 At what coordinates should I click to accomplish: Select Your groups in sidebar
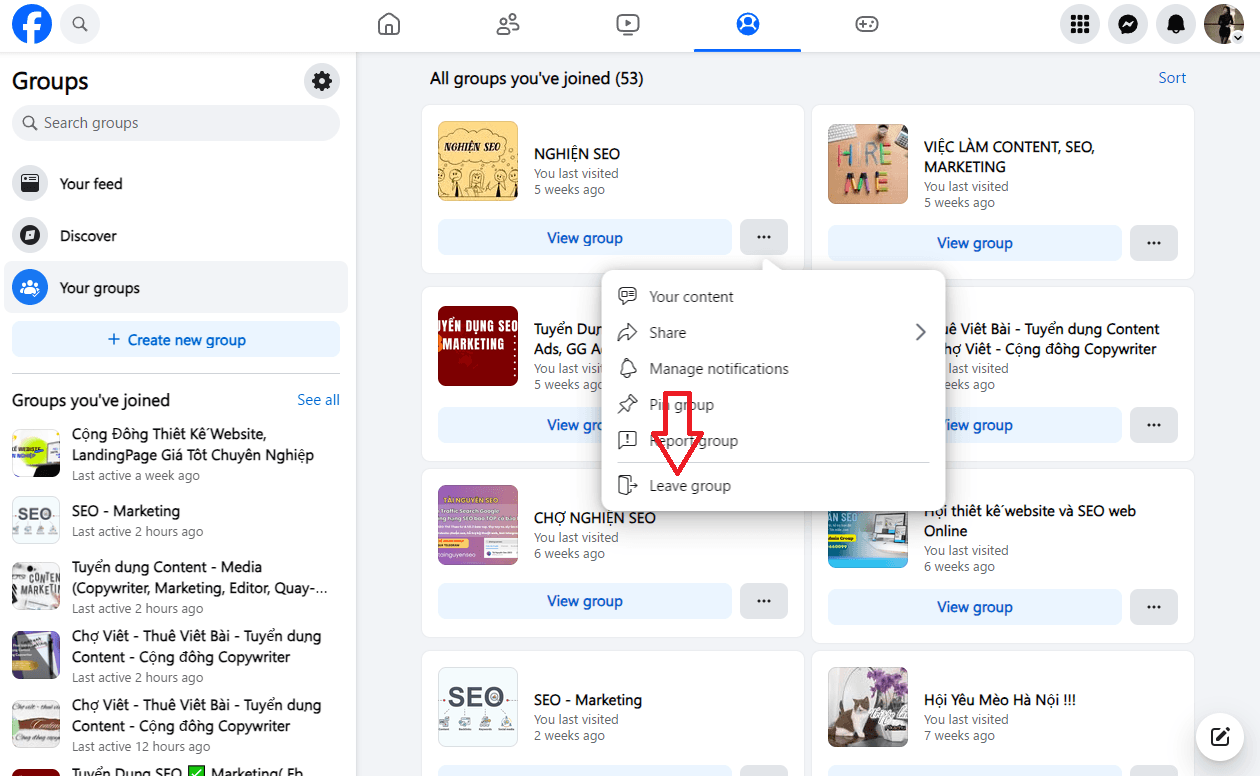pos(176,288)
